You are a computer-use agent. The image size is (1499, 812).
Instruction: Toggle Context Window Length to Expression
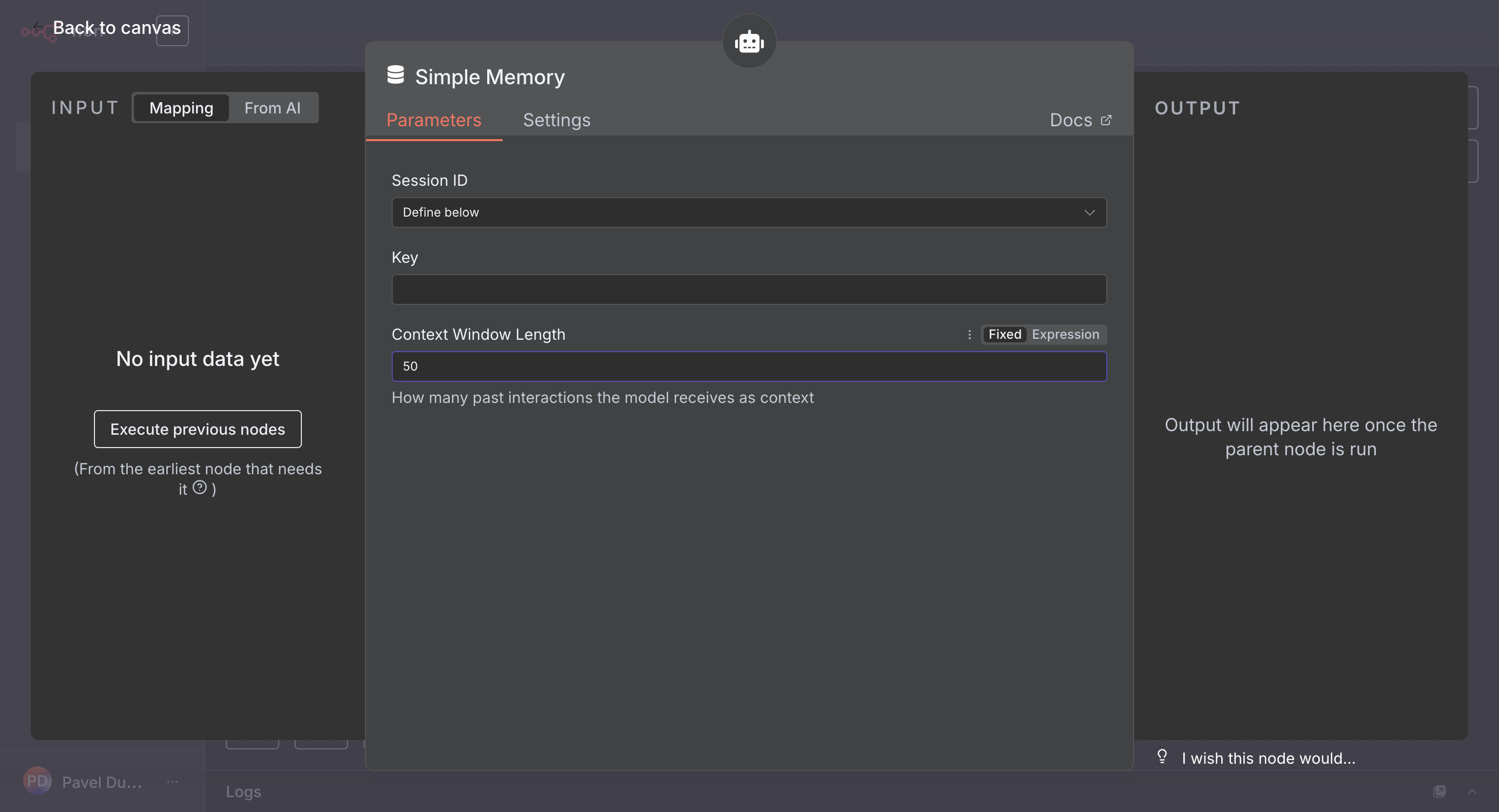tap(1065, 335)
